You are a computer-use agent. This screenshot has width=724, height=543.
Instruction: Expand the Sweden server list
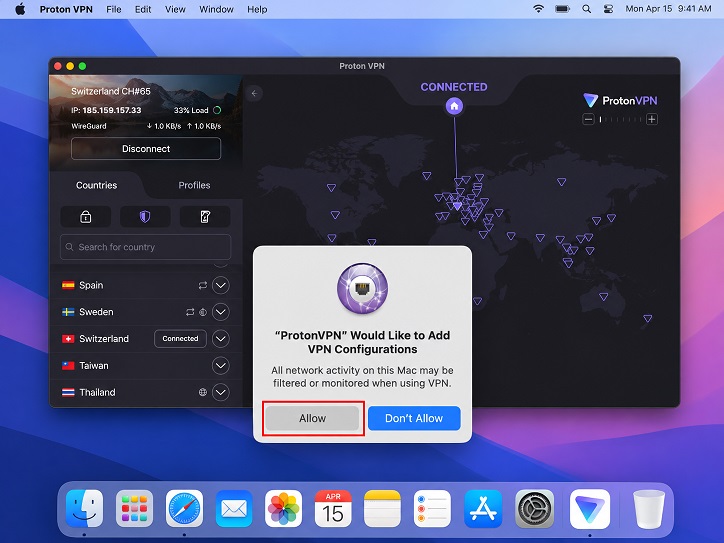(221, 312)
